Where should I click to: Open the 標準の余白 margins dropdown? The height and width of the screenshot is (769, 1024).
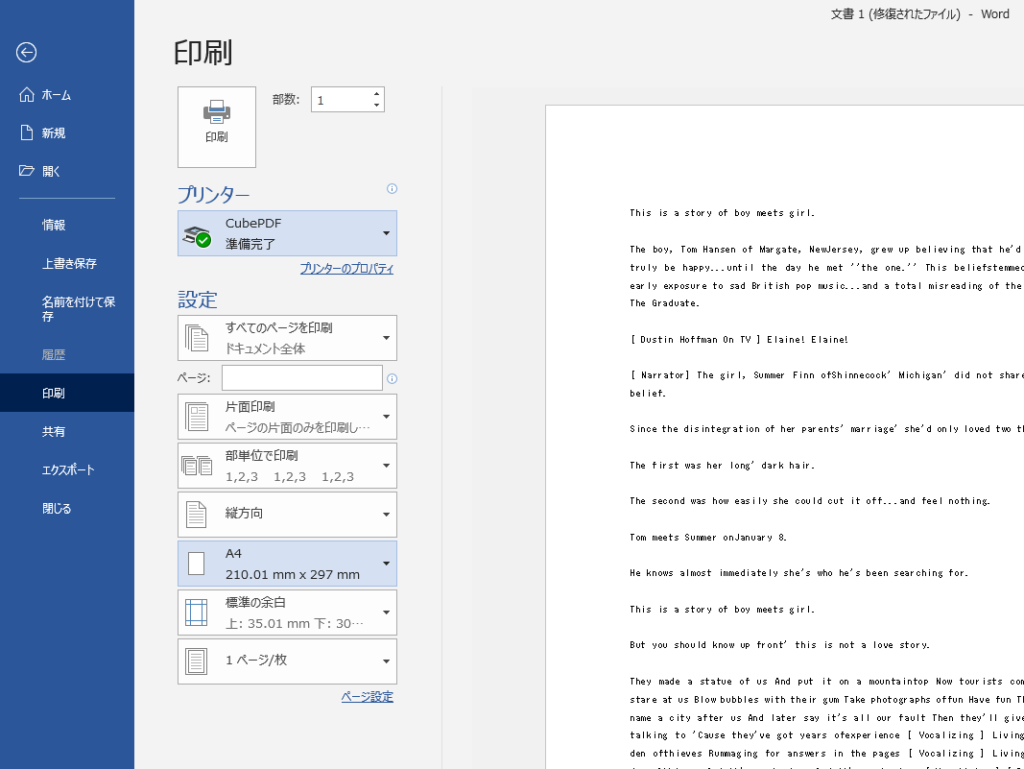(287, 612)
